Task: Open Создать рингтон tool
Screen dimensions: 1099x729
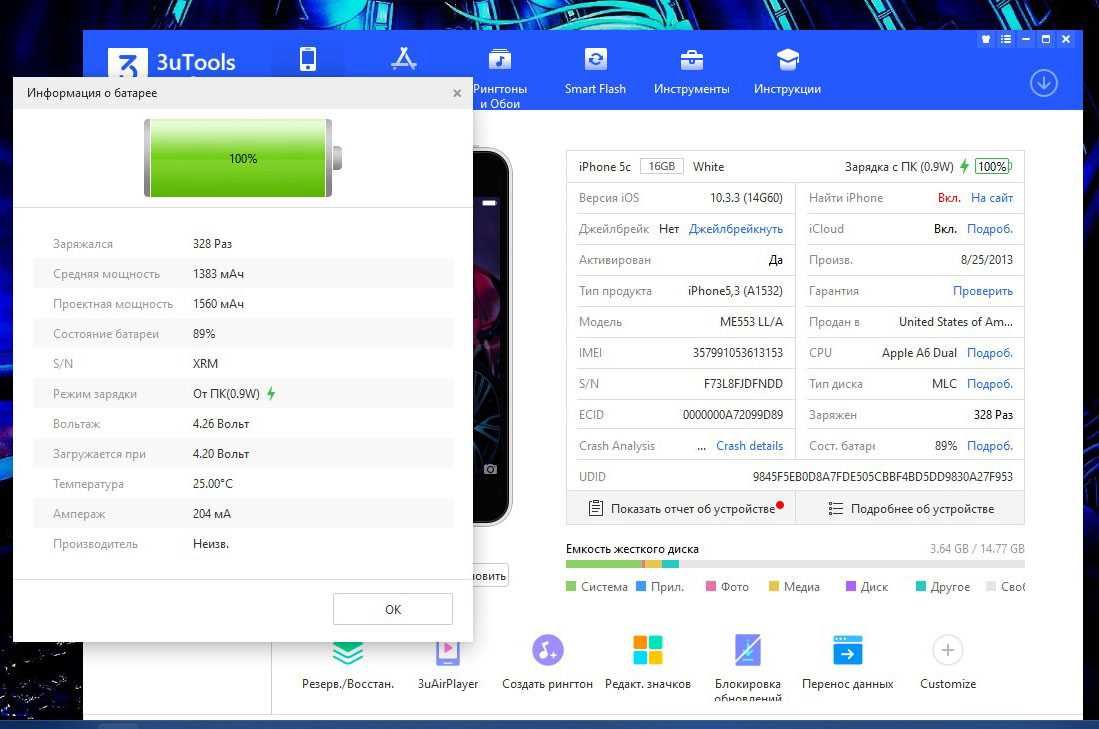Action: pyautogui.click(x=547, y=662)
